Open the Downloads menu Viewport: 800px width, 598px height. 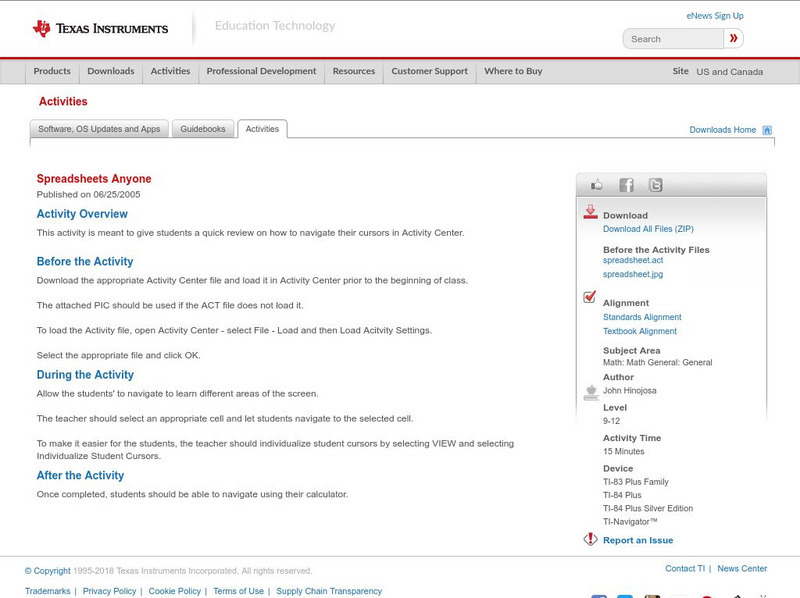coord(111,71)
